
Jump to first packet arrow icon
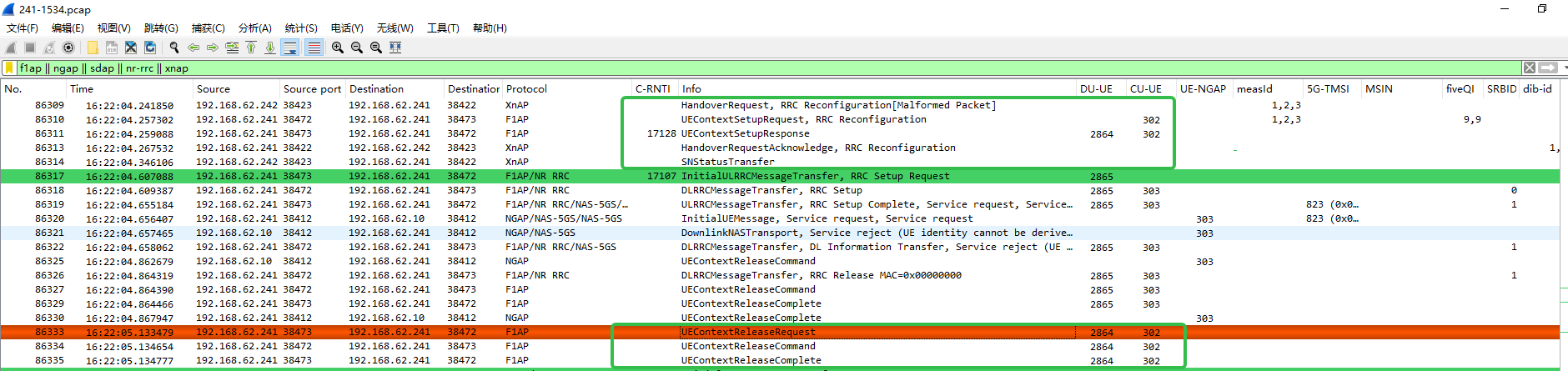251,48
